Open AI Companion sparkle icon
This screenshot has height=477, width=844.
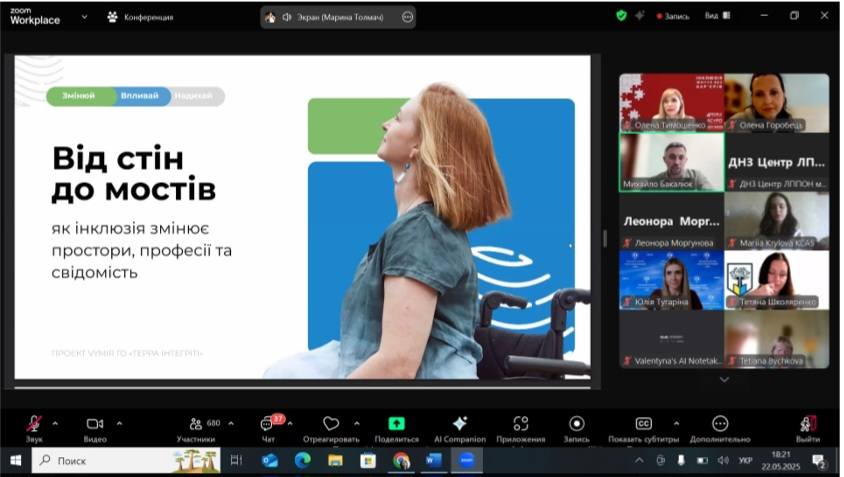point(459,424)
